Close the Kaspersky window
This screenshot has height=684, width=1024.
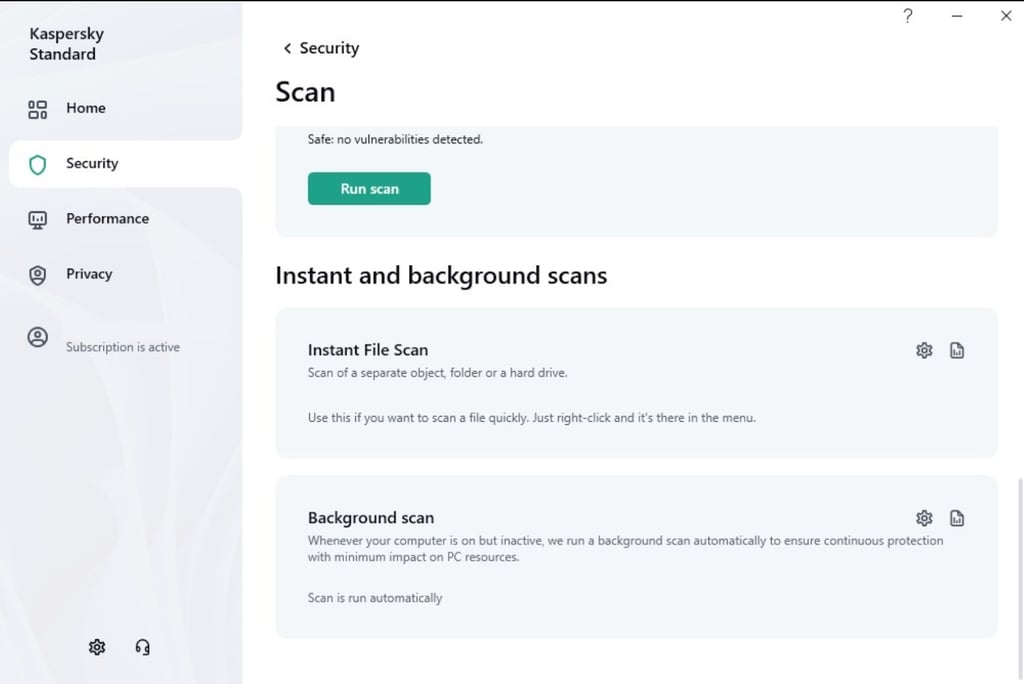(1006, 16)
